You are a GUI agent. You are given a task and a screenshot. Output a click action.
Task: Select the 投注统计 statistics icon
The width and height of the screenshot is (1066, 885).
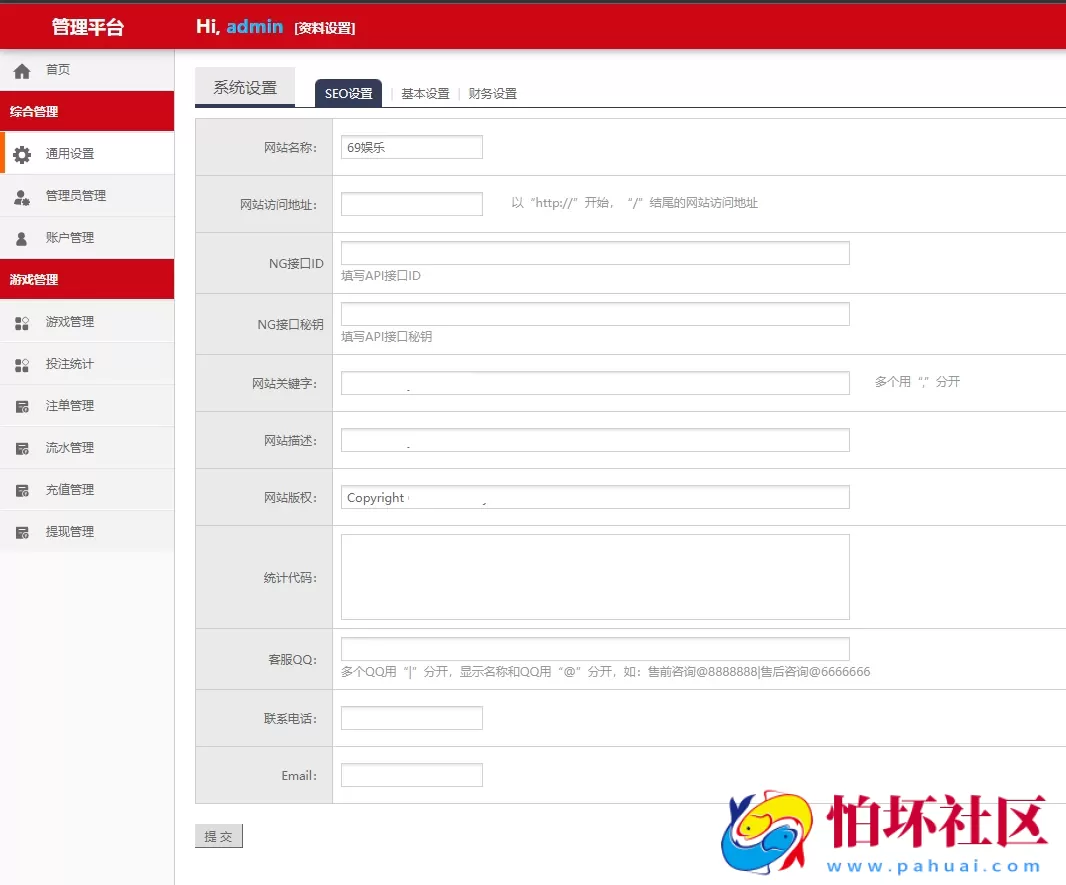(x=22, y=364)
